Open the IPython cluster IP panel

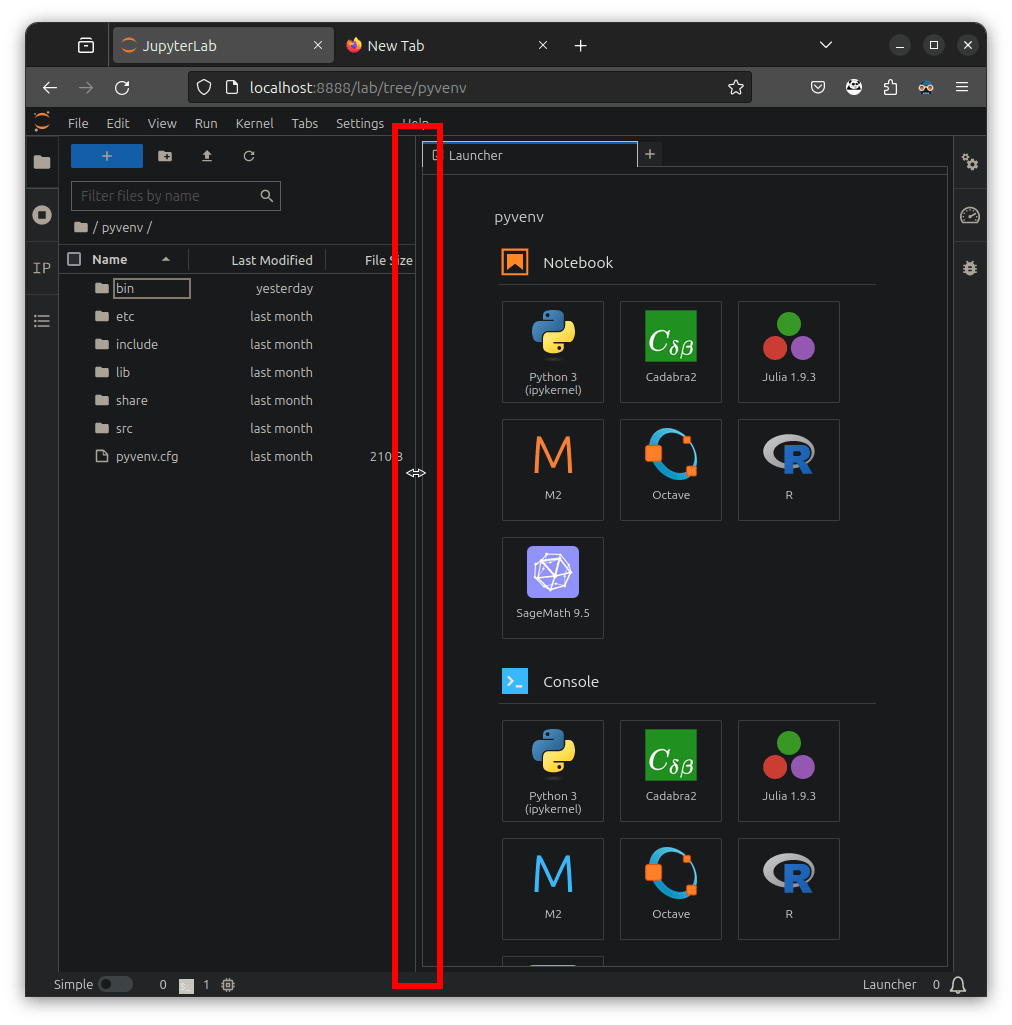[x=42, y=267]
